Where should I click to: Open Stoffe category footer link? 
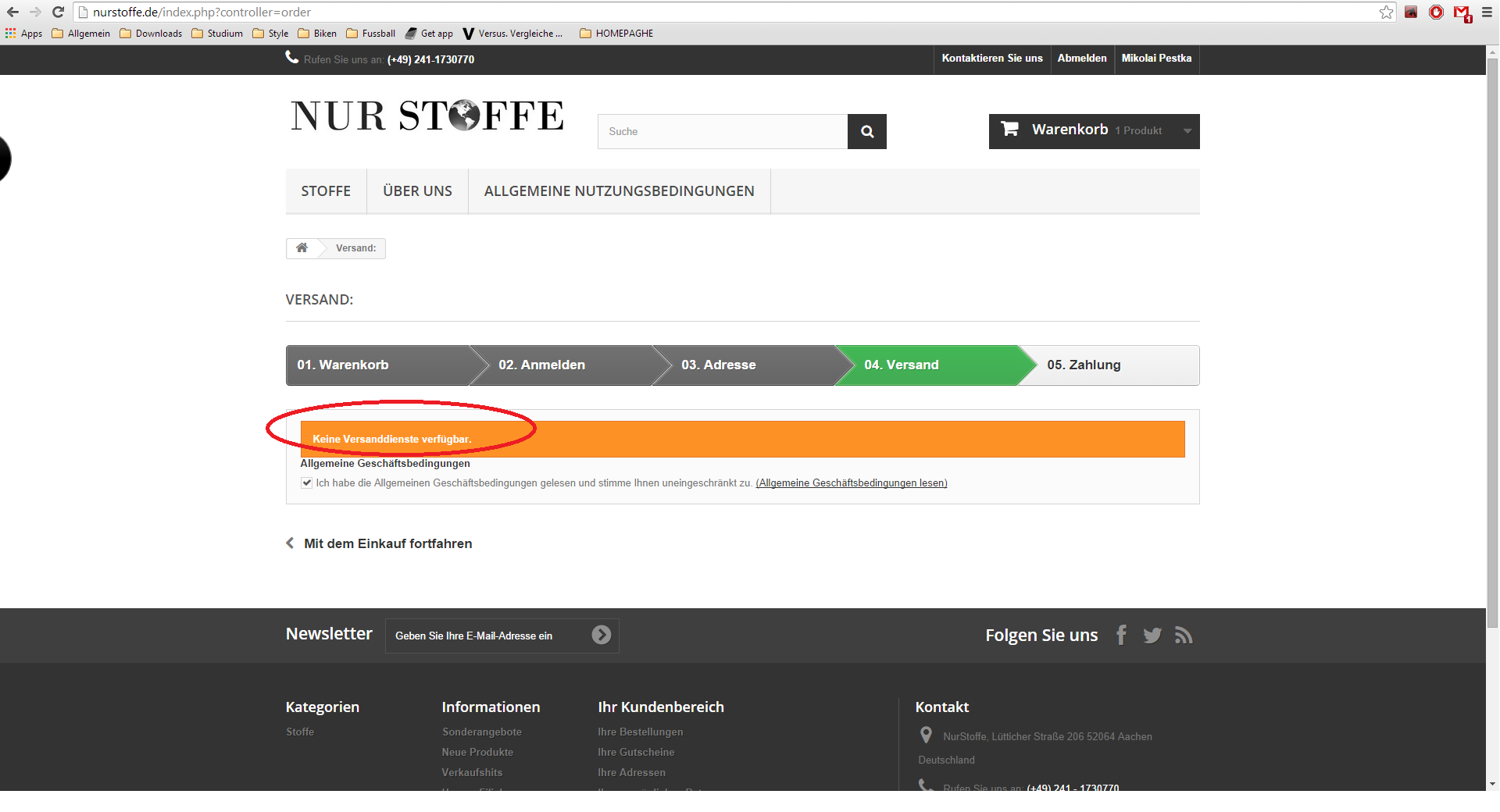tap(300, 732)
